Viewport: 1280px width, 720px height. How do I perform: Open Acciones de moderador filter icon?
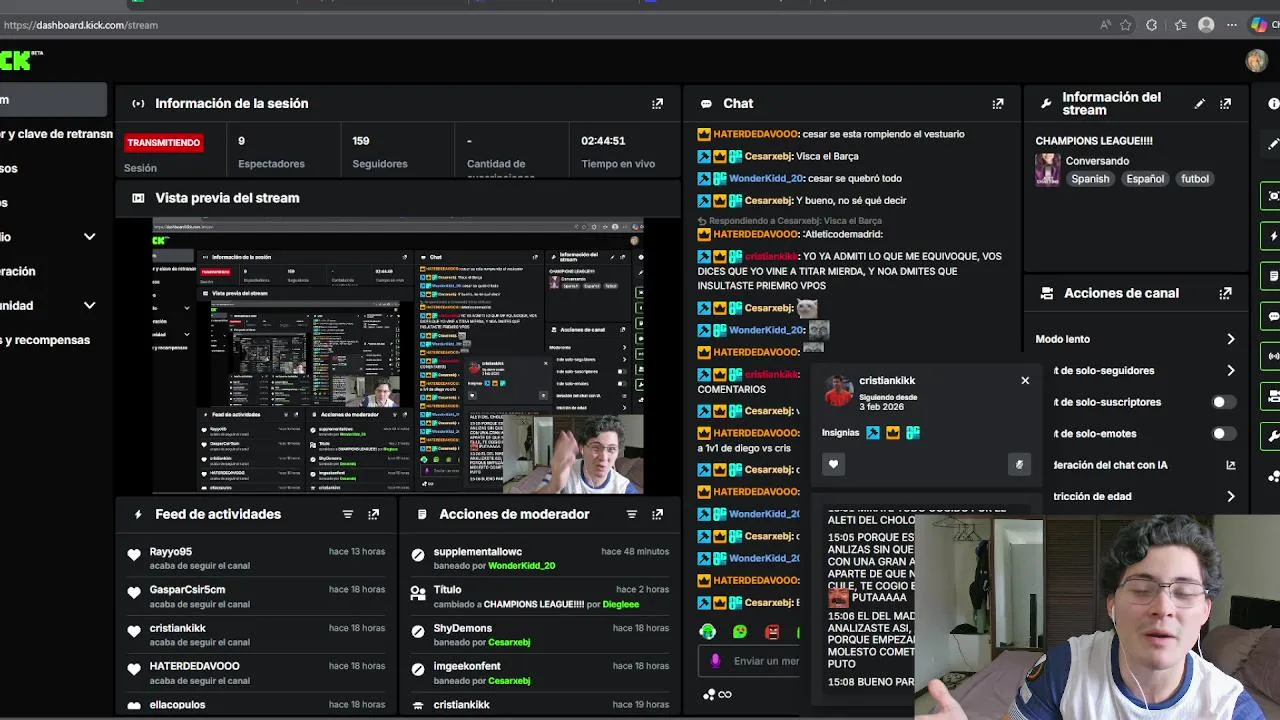631,514
